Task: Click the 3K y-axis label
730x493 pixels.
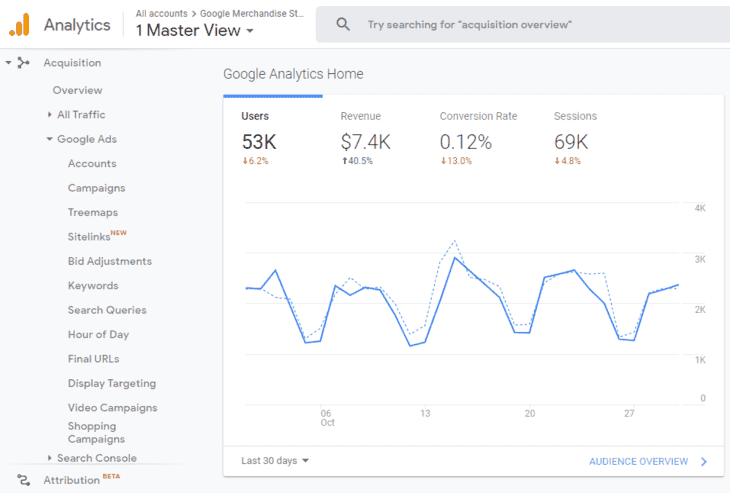Action: coord(700,259)
